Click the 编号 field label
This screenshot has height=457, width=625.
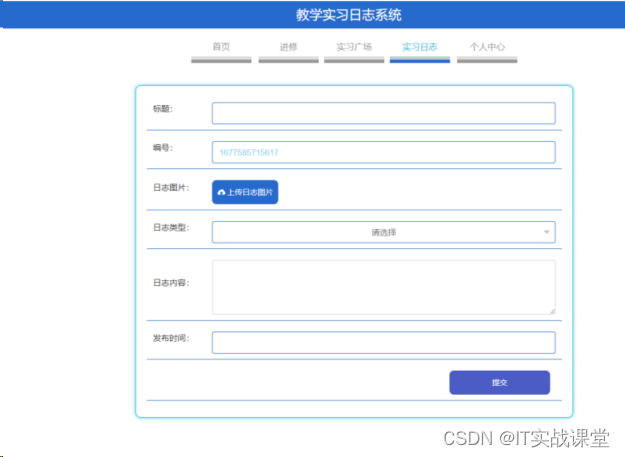pyautogui.click(x=163, y=148)
